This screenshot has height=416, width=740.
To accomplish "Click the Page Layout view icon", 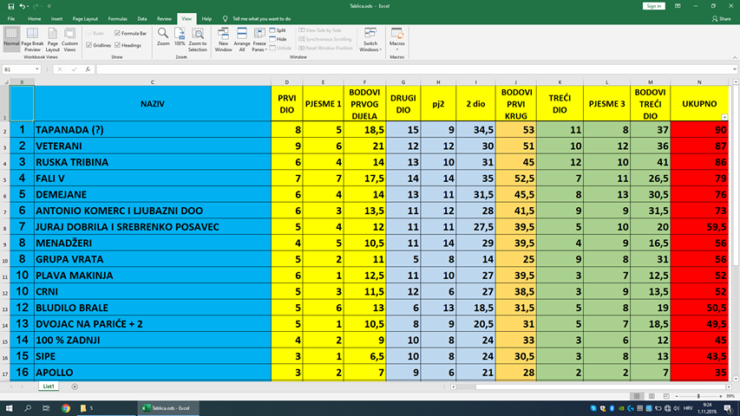I will [52, 39].
